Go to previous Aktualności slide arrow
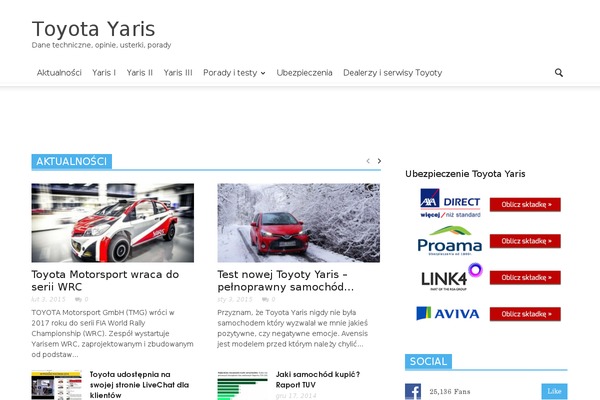Viewport: 600px width, 400px height. (x=368, y=161)
